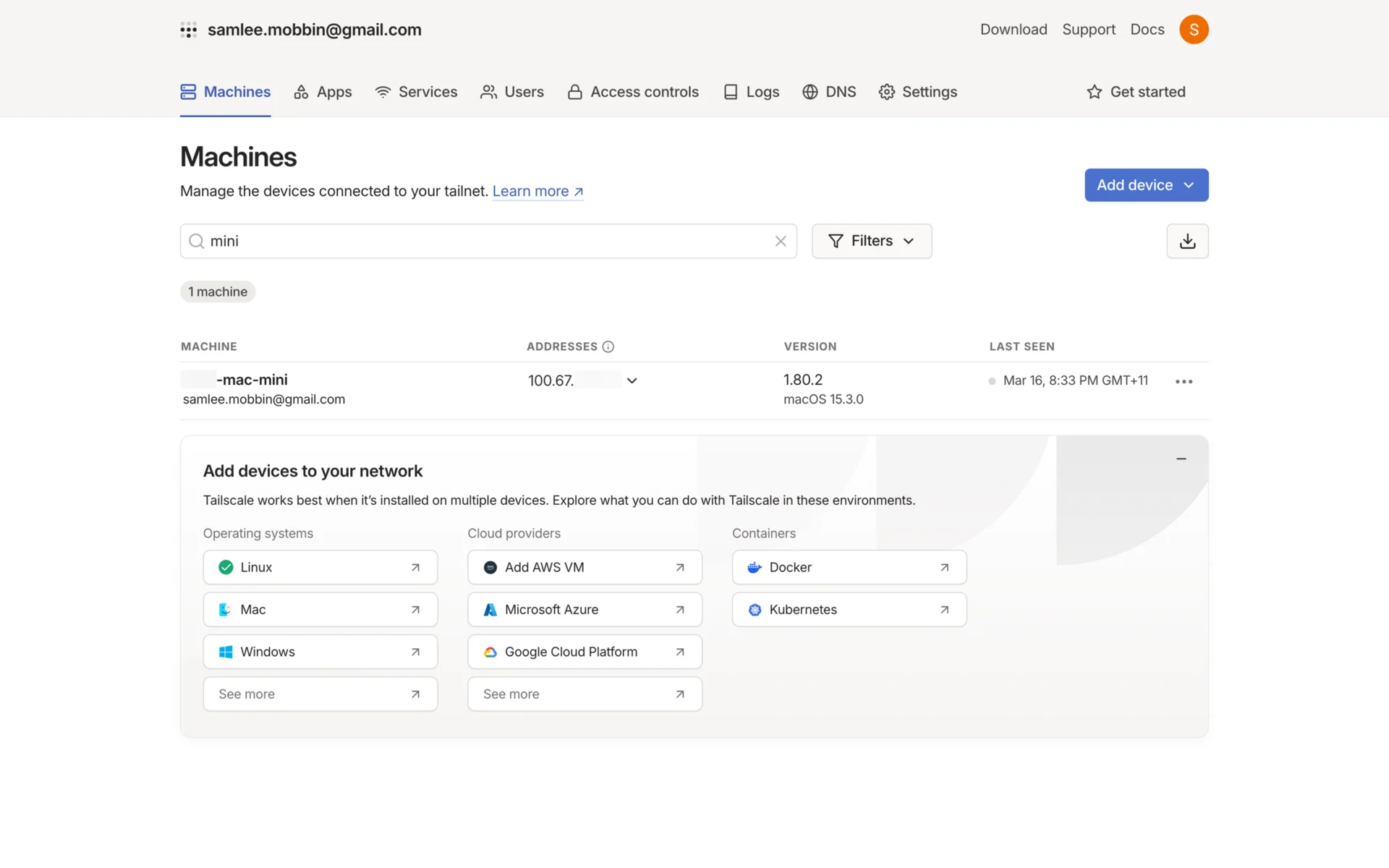Open the Add device dropdown button
Image resolution: width=1389 pixels, height=868 pixels.
point(1146,185)
